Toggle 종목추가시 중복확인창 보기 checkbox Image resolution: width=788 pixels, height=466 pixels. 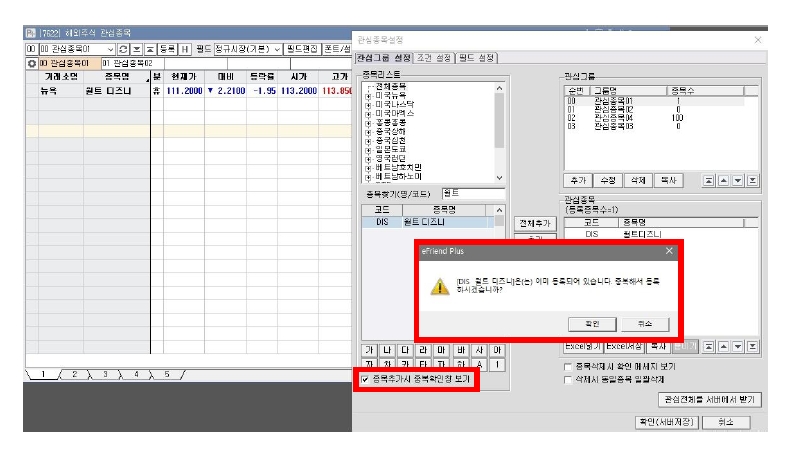tap(365, 380)
